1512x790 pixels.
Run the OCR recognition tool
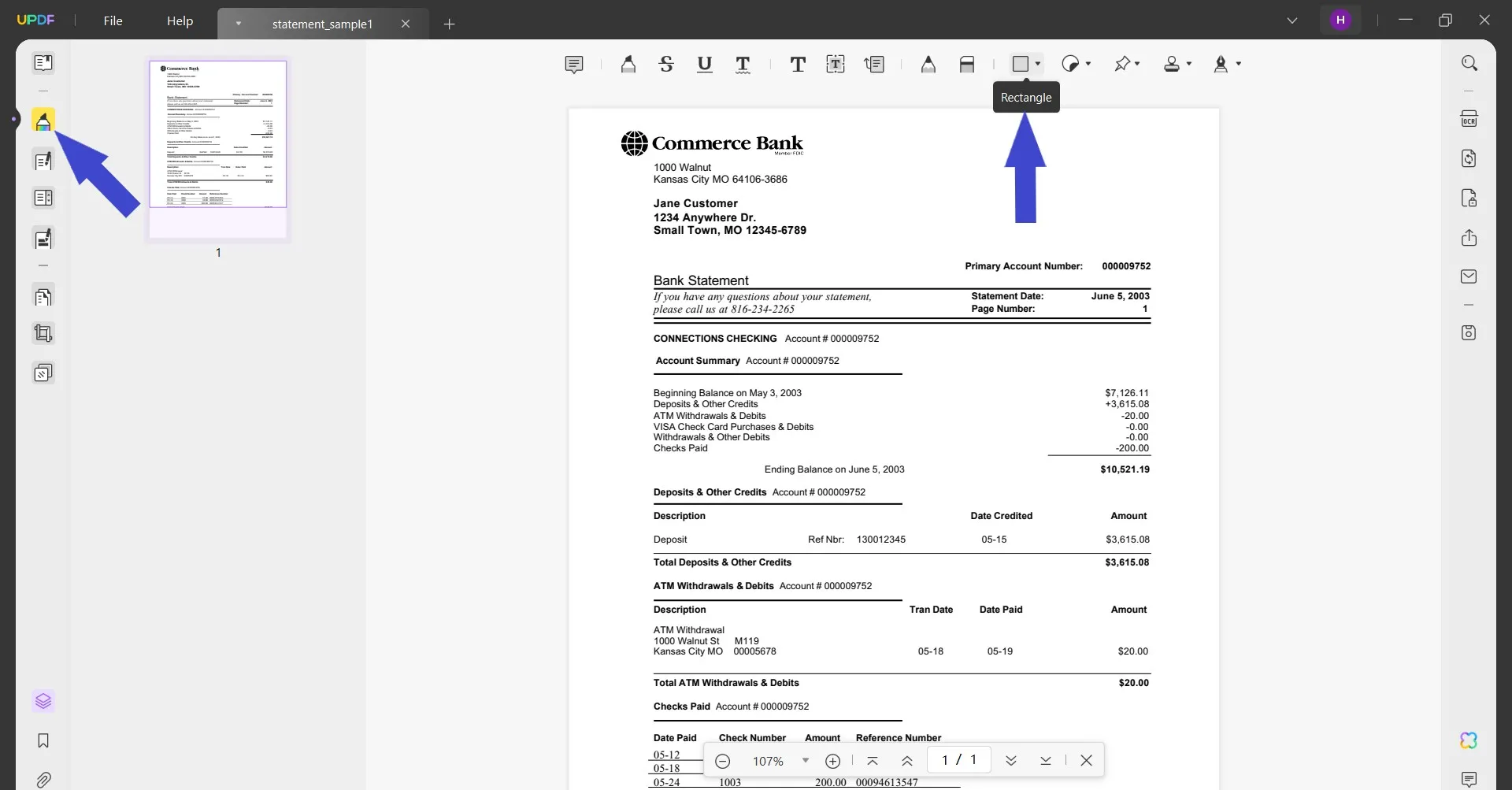[1469, 119]
